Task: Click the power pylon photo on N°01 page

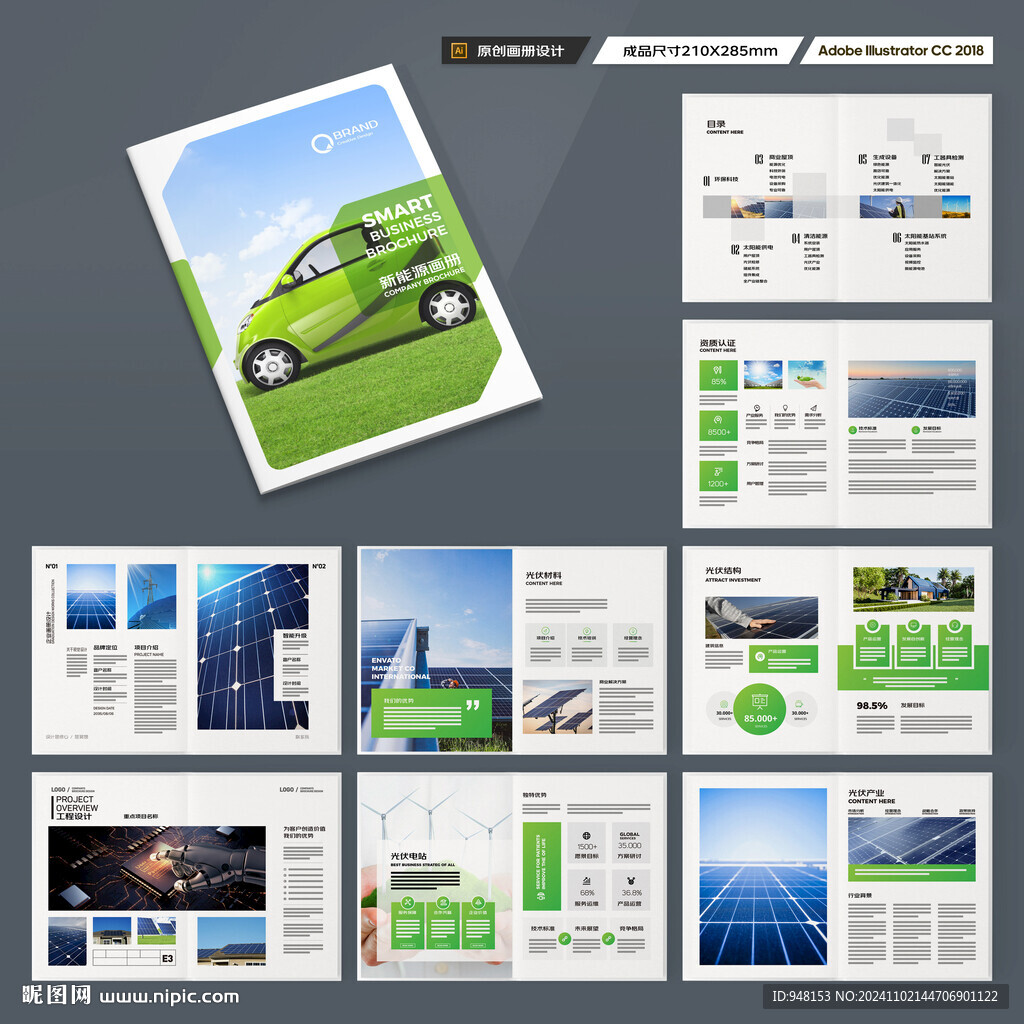Action: pyautogui.click(x=152, y=597)
